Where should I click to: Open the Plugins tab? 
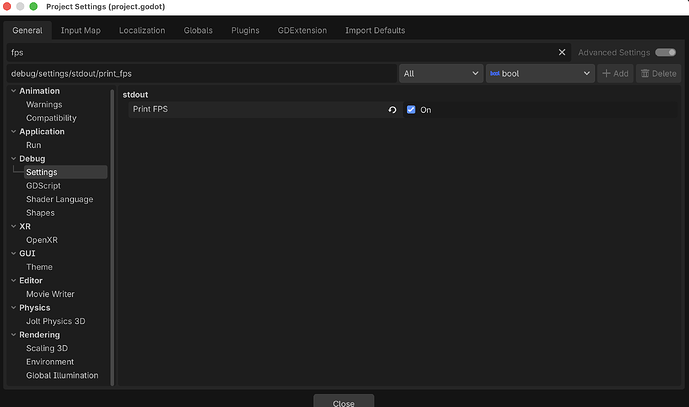[245, 30]
